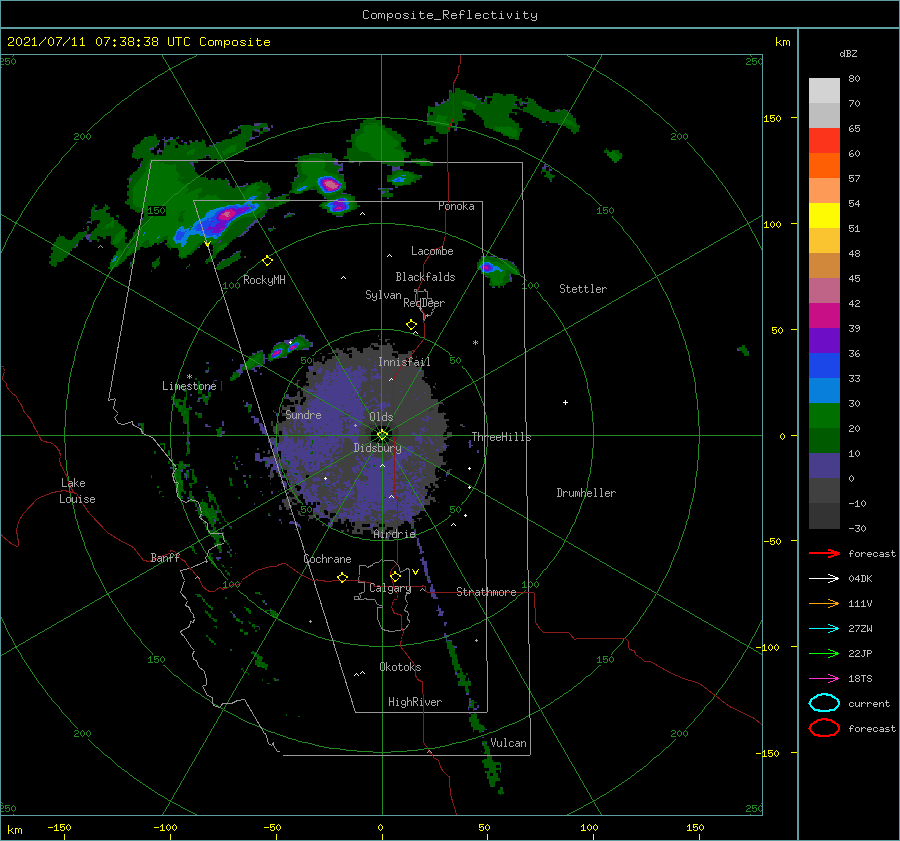Click the Ponoka city label

(456, 206)
